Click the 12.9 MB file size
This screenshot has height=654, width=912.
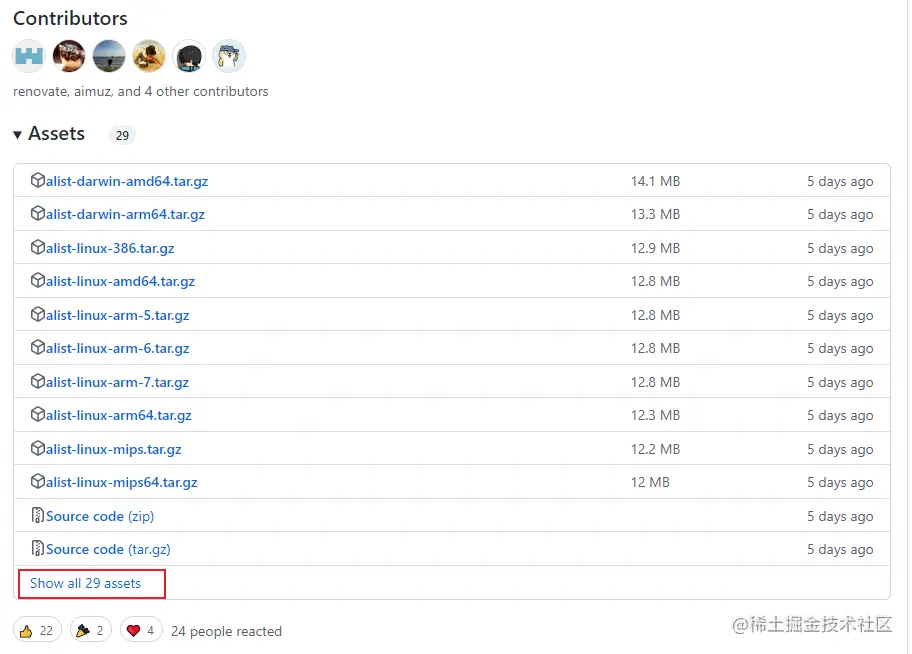click(x=656, y=248)
